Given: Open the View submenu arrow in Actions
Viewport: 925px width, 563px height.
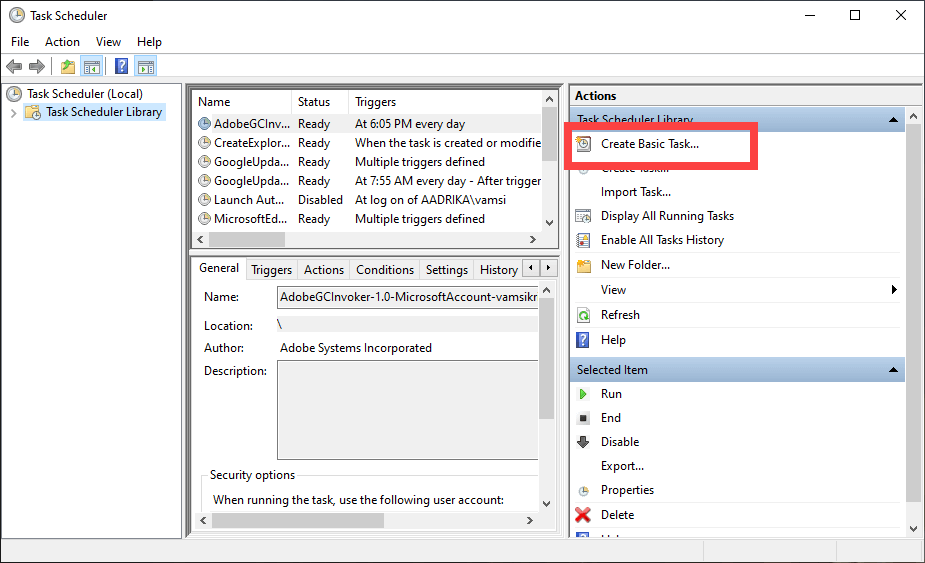Looking at the screenshot, I should point(894,290).
